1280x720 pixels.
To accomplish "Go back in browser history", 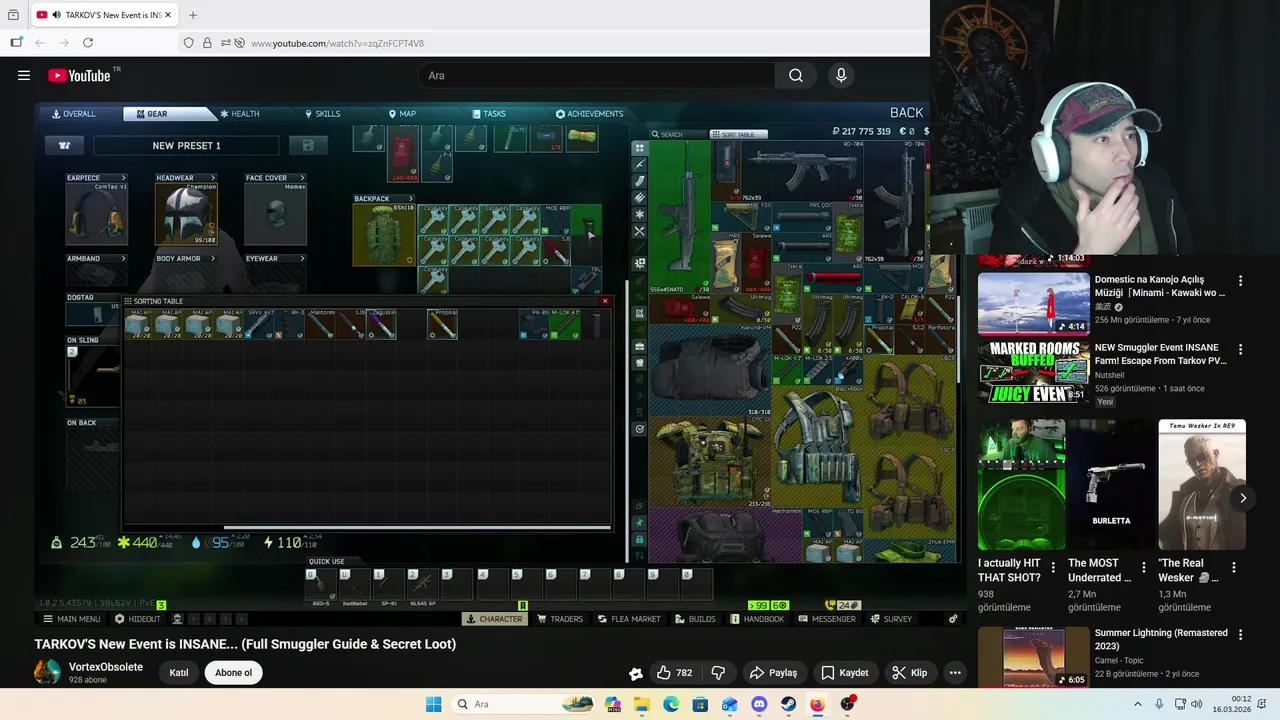I will (40, 43).
